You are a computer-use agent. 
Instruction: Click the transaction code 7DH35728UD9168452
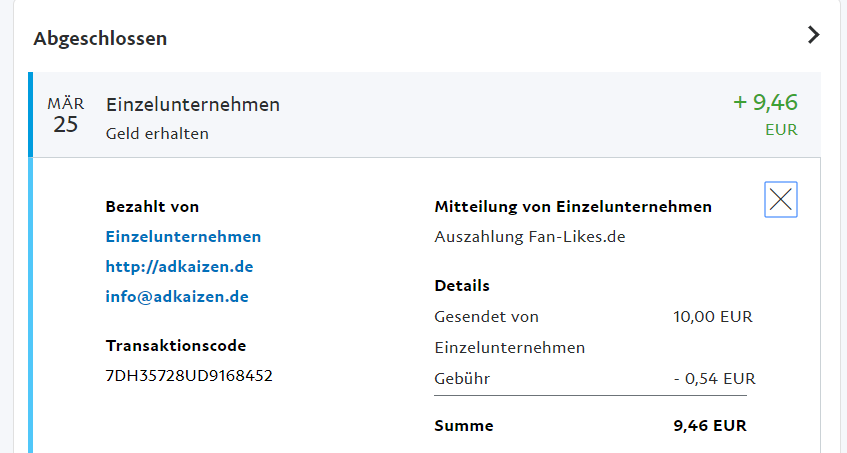[189, 376]
